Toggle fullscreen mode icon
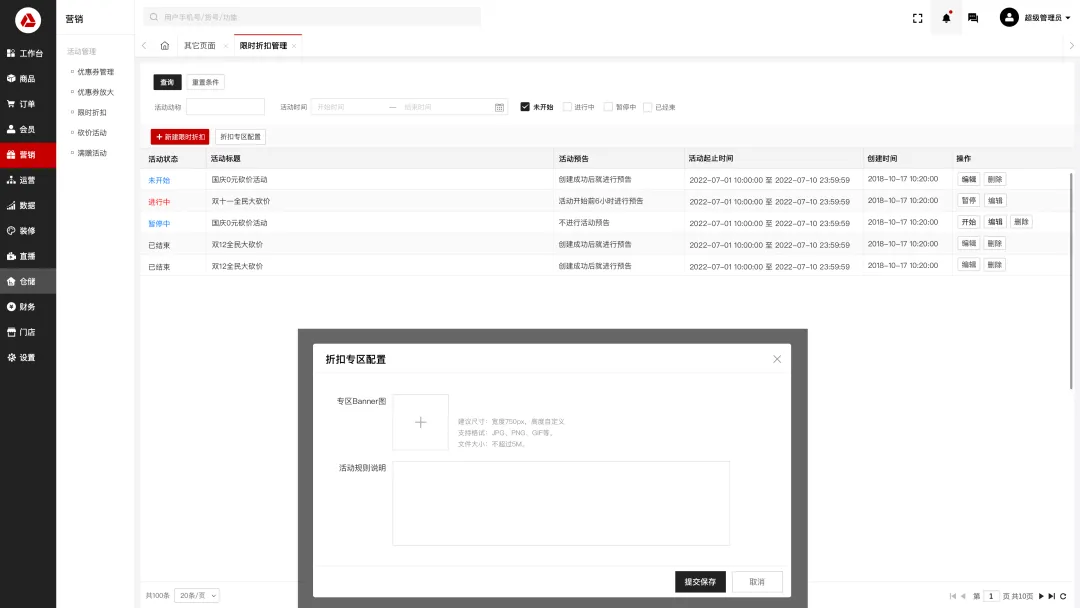 click(917, 18)
